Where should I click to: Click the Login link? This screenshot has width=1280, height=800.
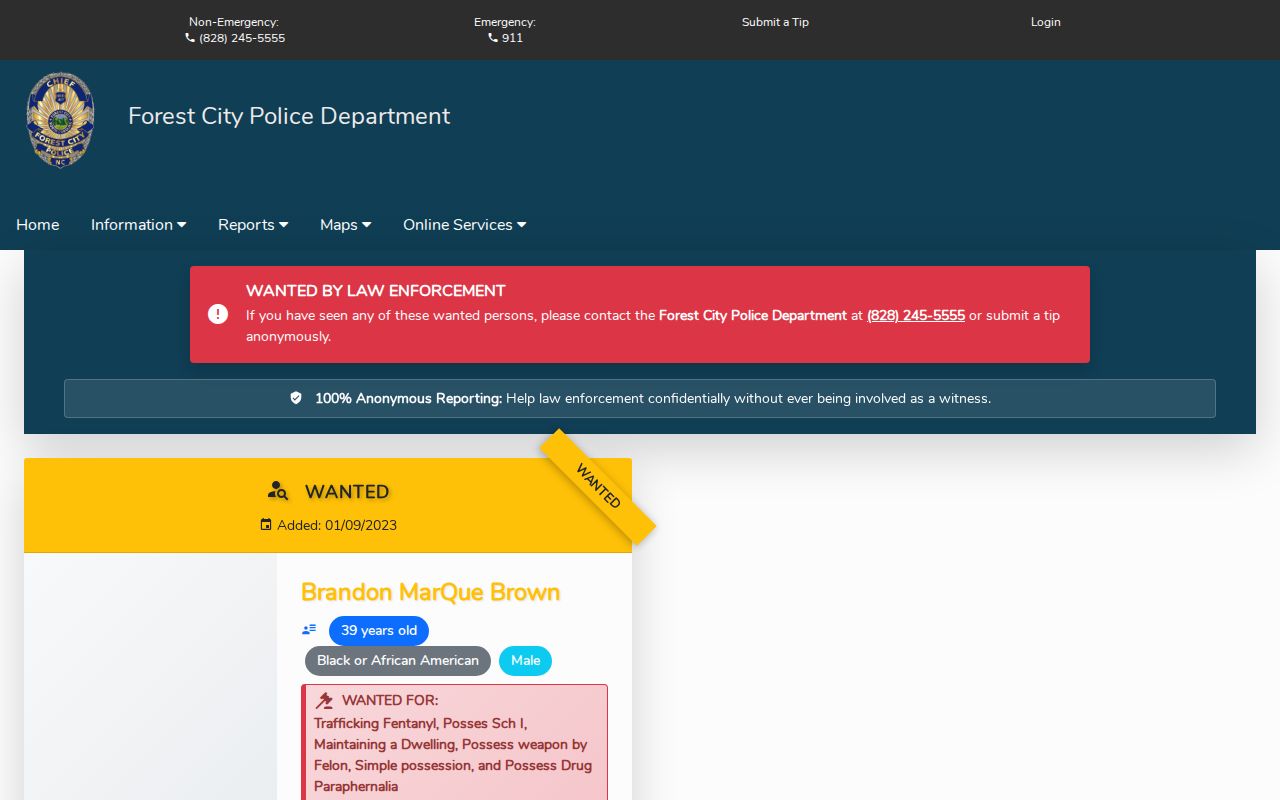pyautogui.click(x=1046, y=22)
